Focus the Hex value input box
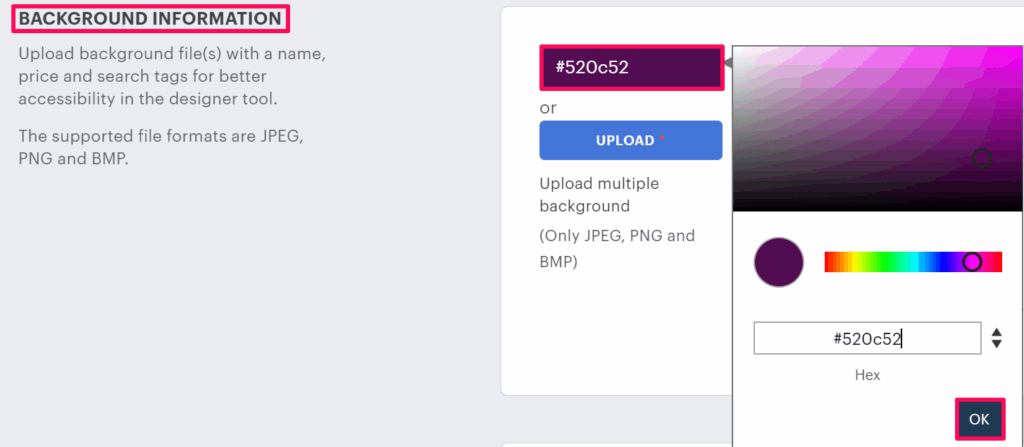Viewport: 1024px width, 447px height. pos(867,338)
